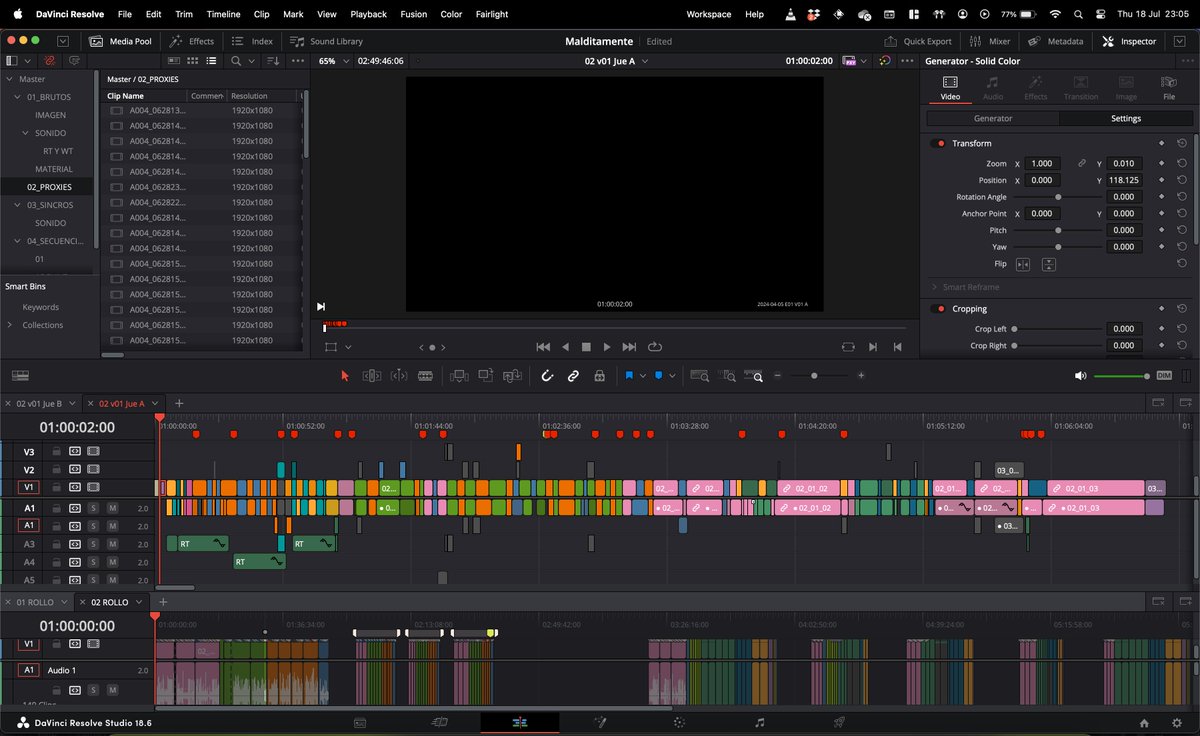This screenshot has width=1200, height=736.
Task: Toggle the Inspector panel
Action: tap(1129, 41)
